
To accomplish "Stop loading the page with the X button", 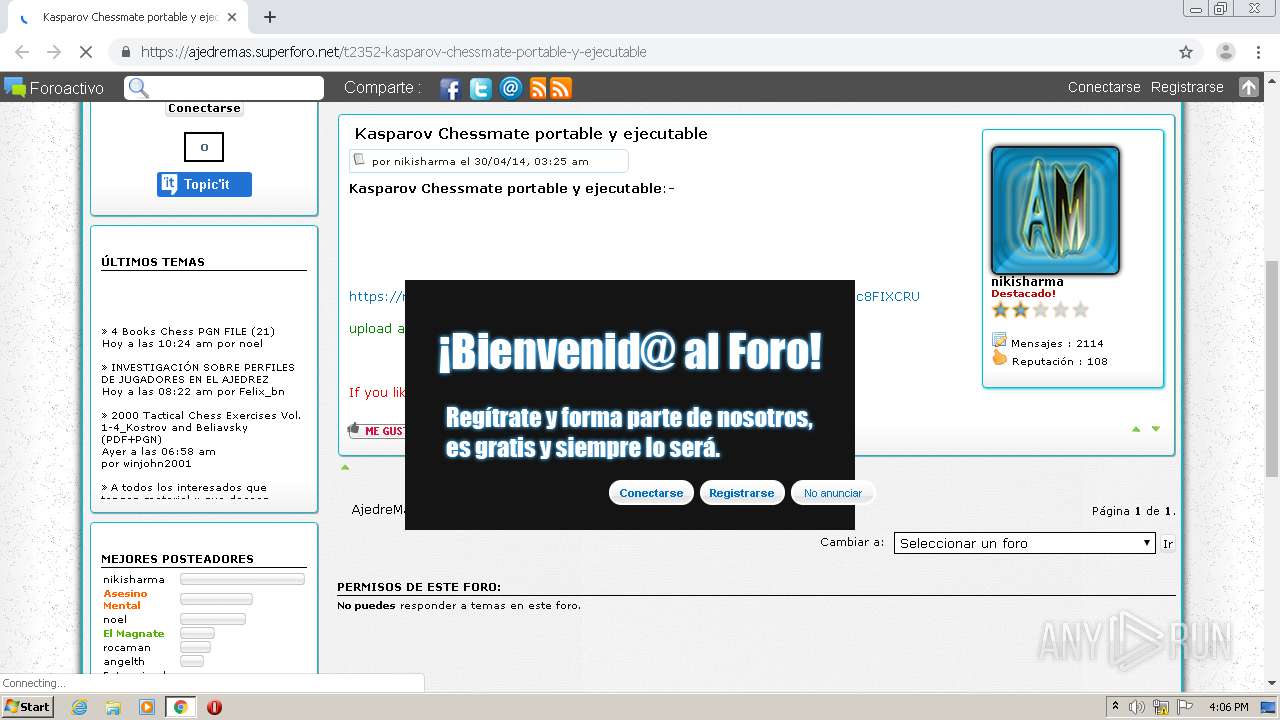I will click(86, 52).
